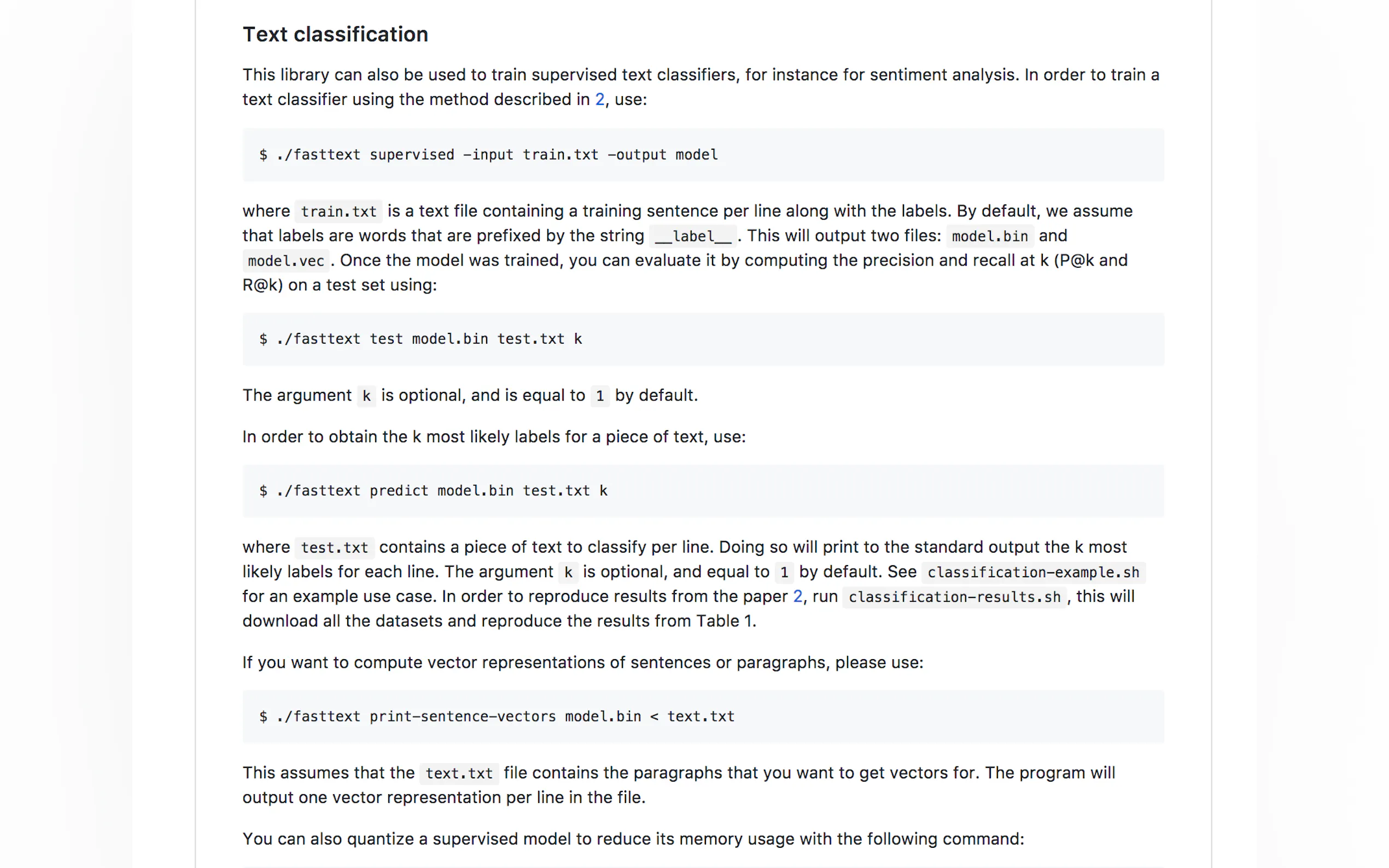Click the classification-results.sh inline code
Screen dimensions: 1389x868
tap(954, 597)
